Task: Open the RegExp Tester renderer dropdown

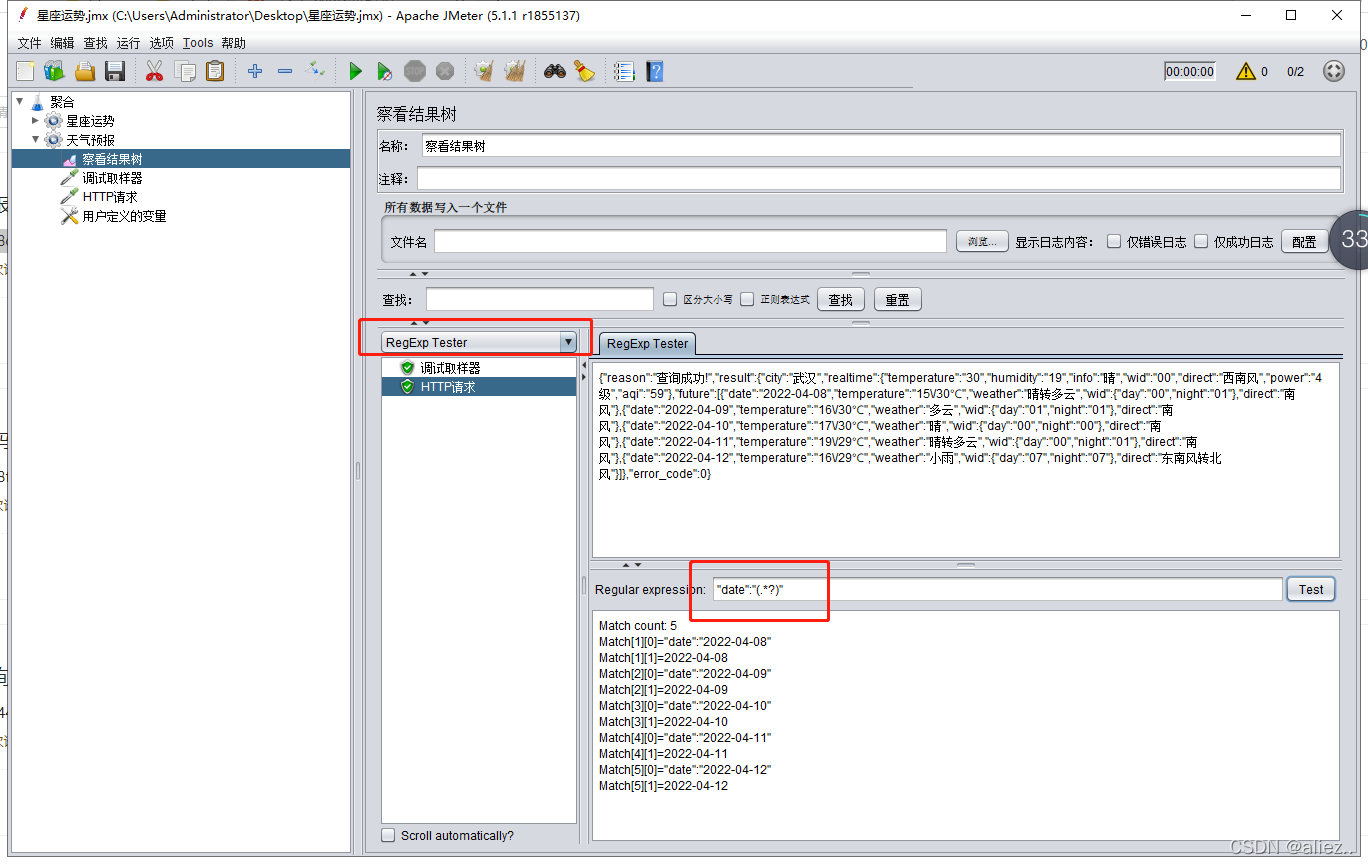Action: pyautogui.click(x=479, y=343)
